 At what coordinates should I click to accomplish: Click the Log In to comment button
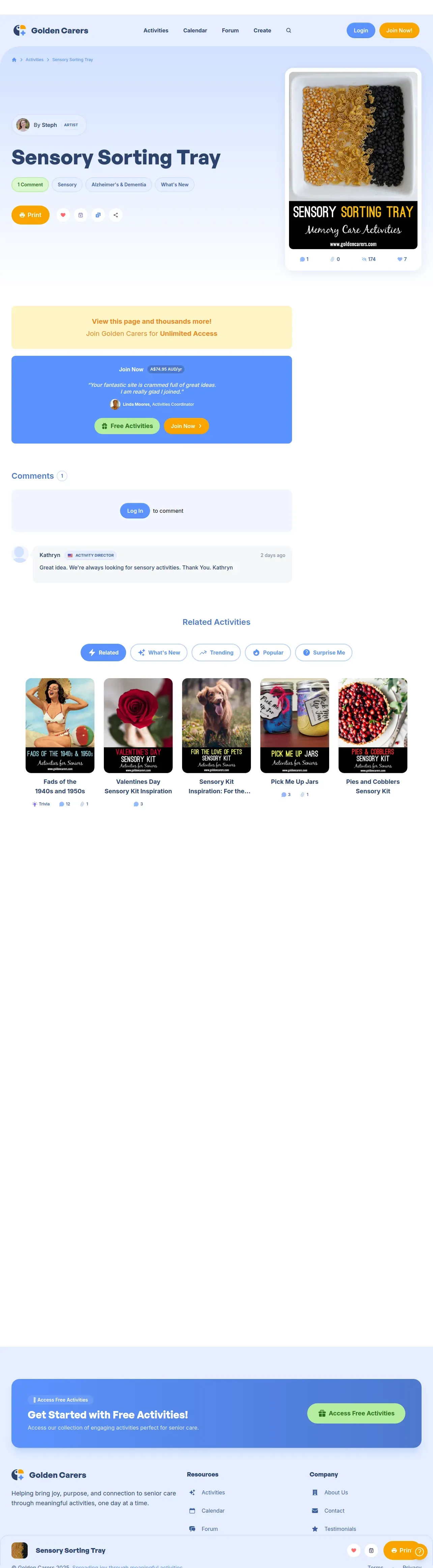point(135,511)
